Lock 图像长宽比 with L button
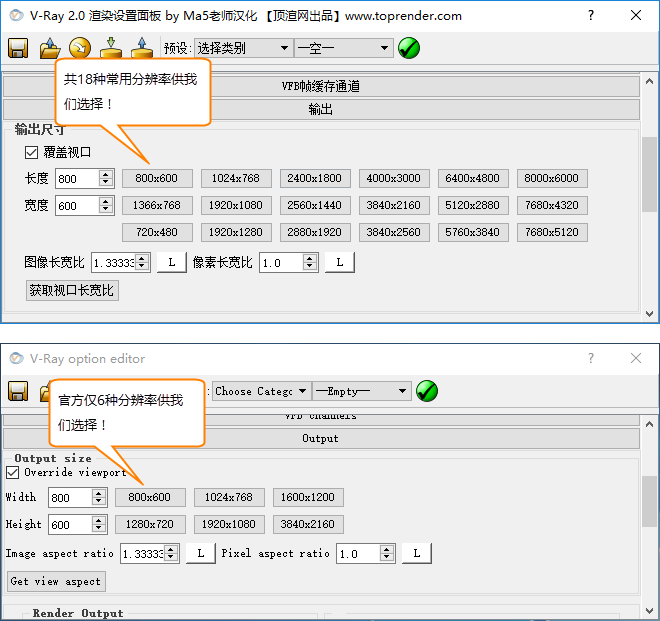 click(172, 262)
